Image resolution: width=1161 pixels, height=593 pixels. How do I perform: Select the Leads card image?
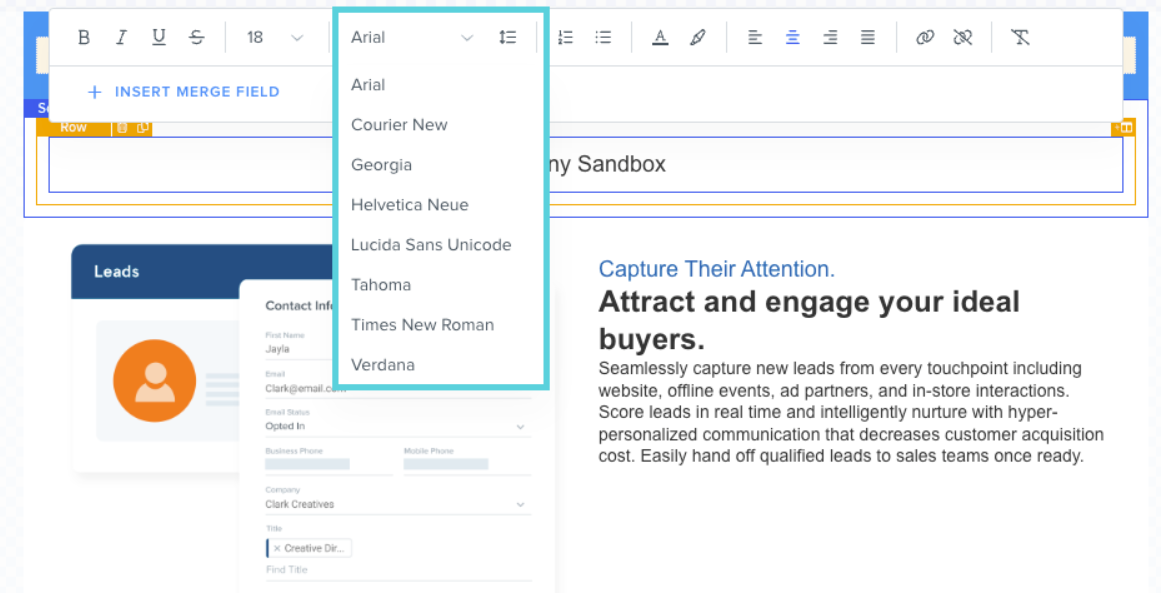click(313, 418)
